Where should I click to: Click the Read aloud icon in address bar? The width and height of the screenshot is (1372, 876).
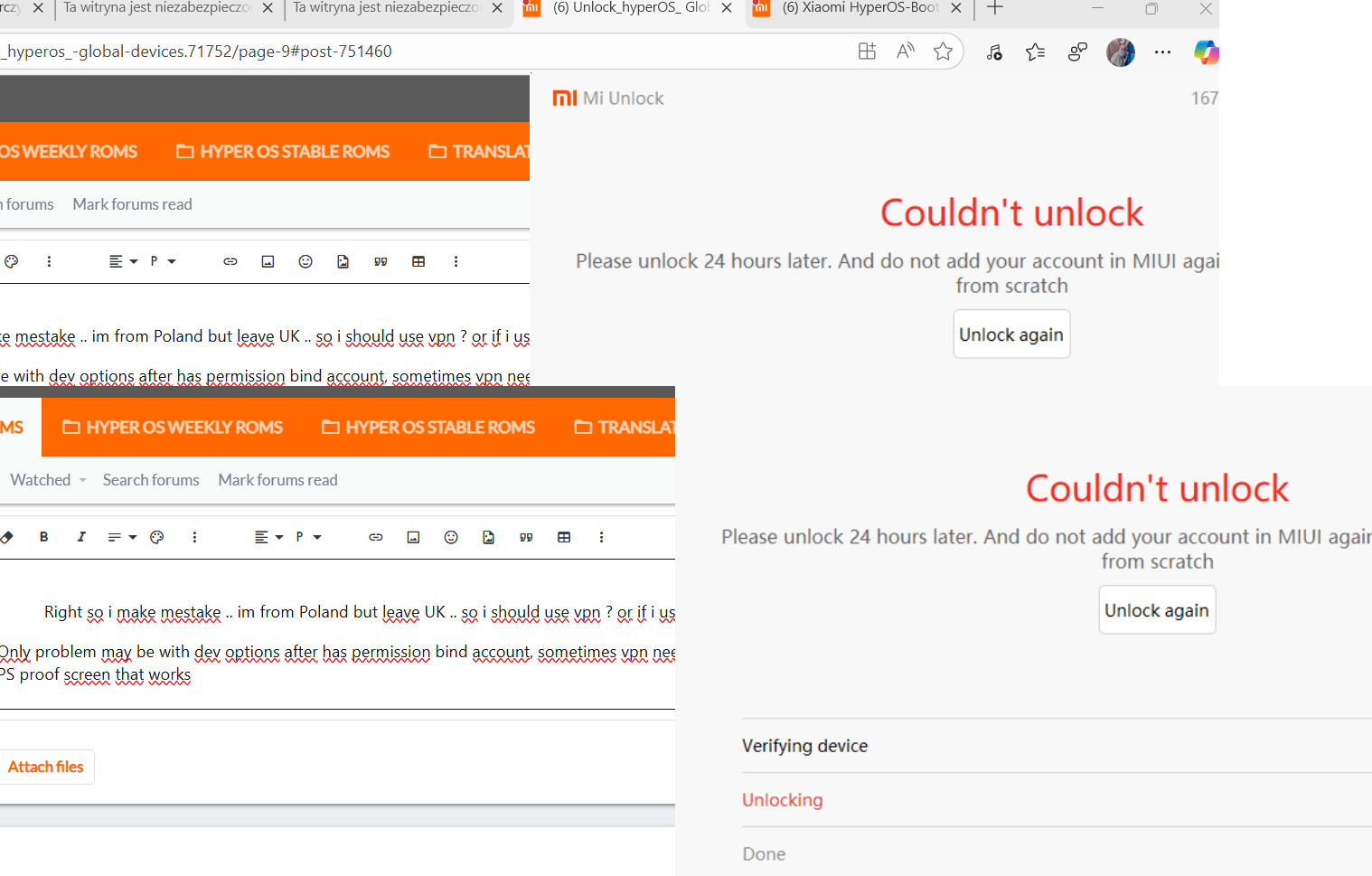[905, 52]
